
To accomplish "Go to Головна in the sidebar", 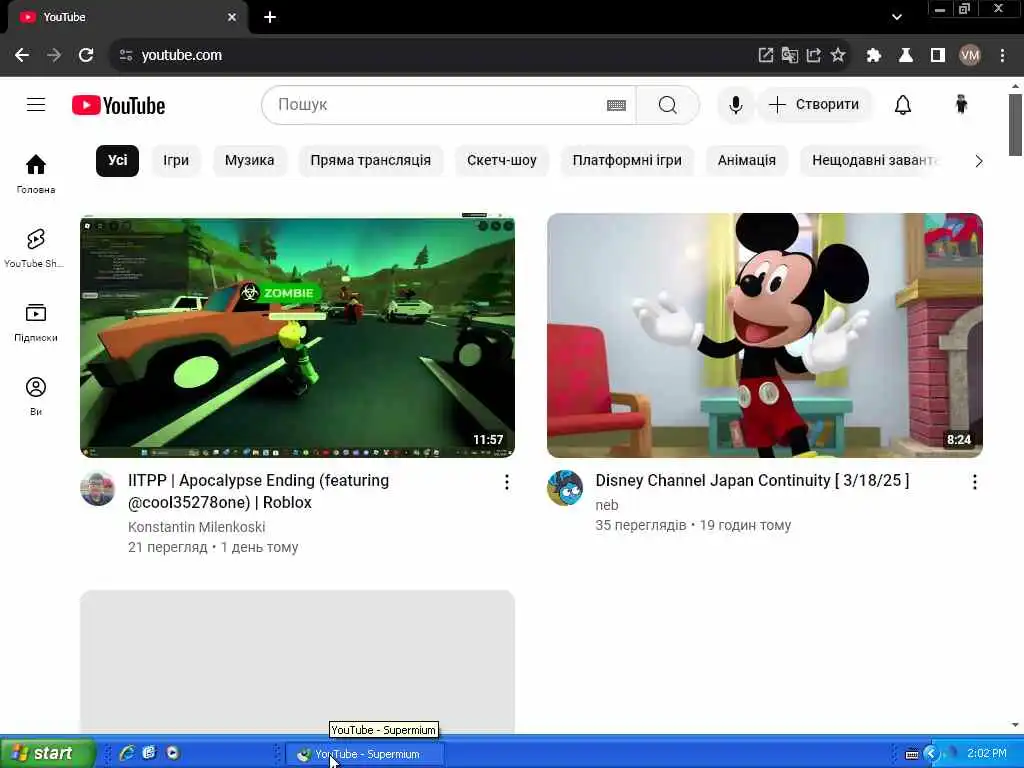I will (36, 173).
